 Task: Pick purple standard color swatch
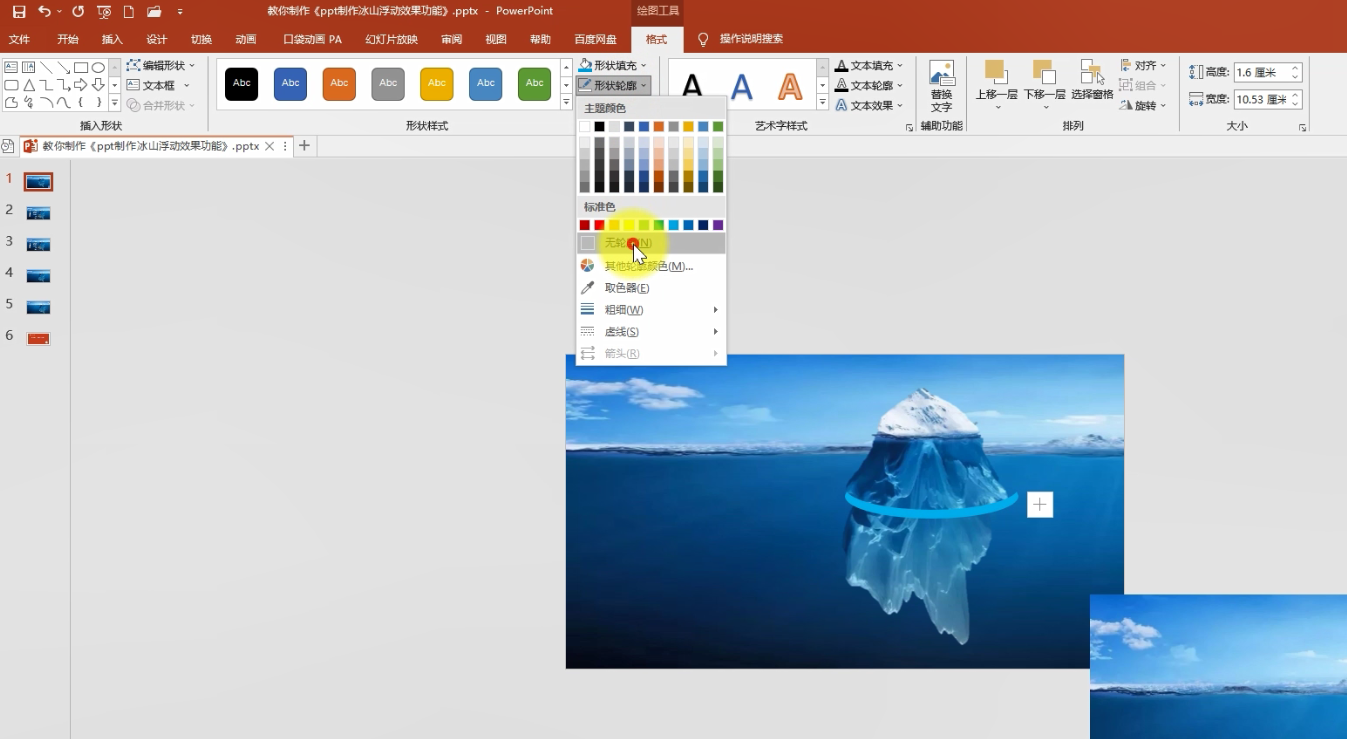(718, 225)
